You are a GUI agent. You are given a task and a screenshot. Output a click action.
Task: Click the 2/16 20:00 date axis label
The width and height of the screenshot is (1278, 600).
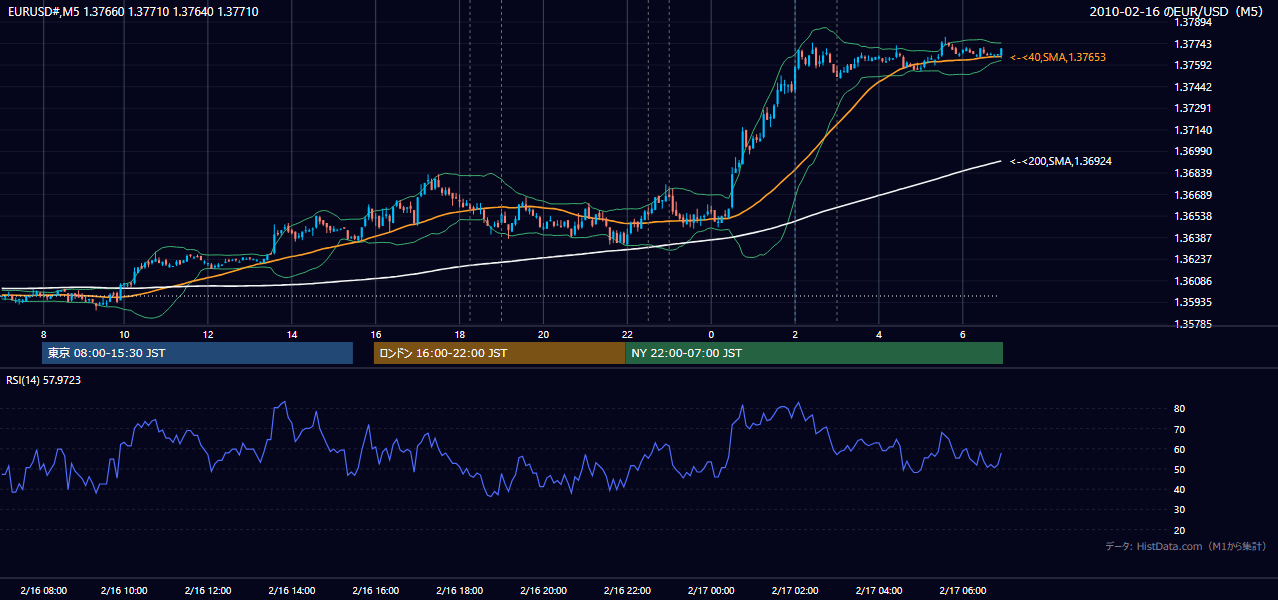pyautogui.click(x=542, y=590)
